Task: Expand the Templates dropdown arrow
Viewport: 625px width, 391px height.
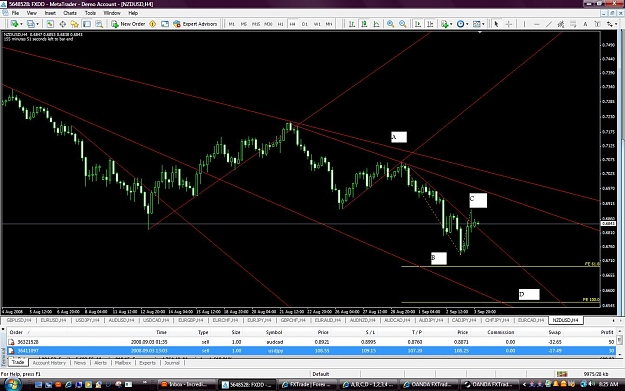Action: coord(483,24)
